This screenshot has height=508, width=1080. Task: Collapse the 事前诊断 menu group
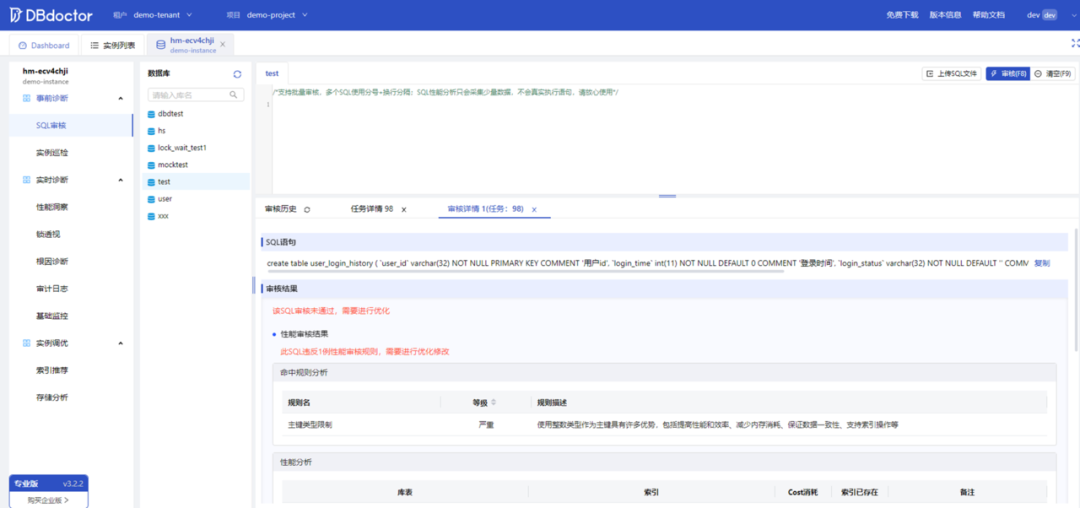pyautogui.click(x=121, y=98)
